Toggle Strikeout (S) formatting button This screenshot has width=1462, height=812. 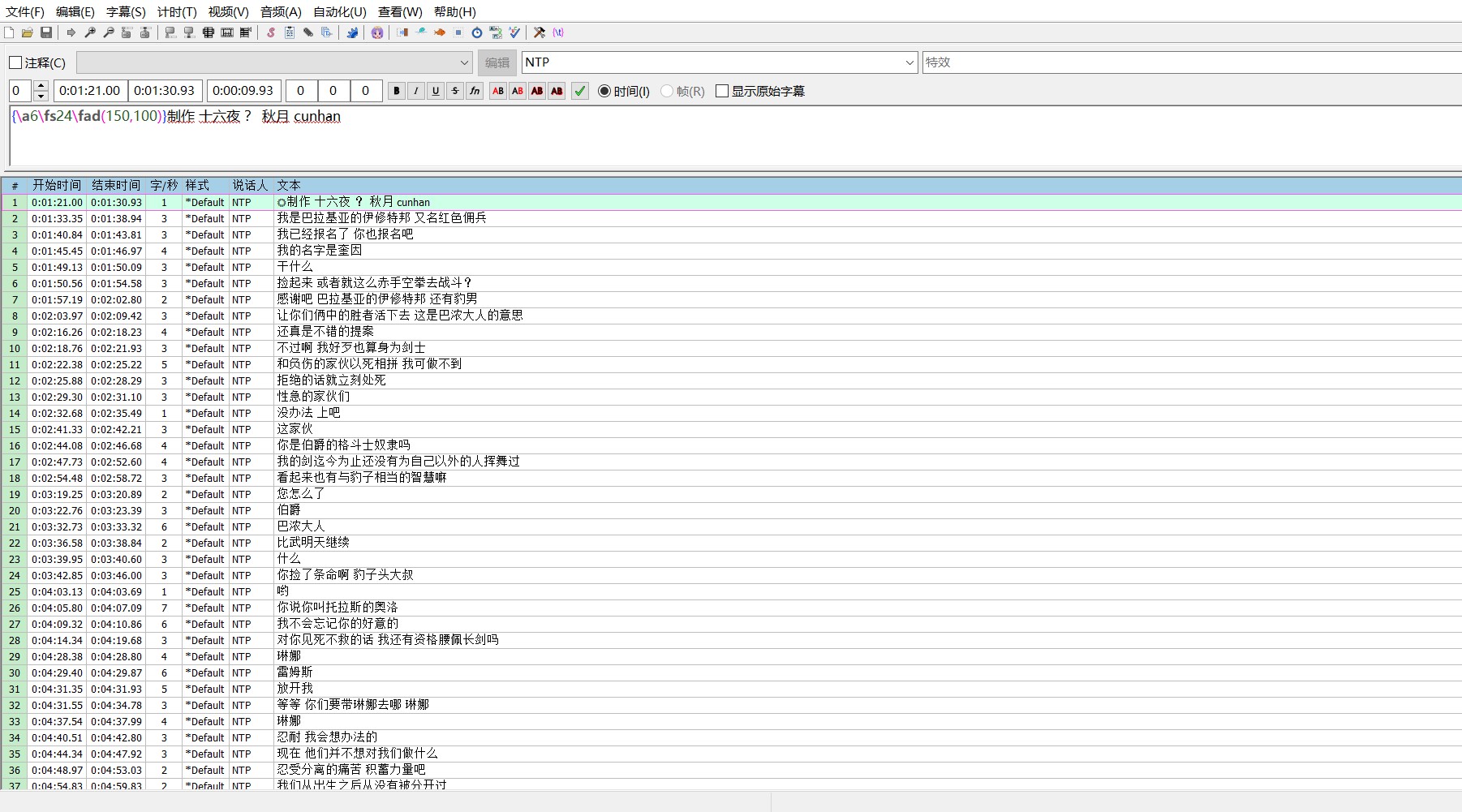pos(455,91)
